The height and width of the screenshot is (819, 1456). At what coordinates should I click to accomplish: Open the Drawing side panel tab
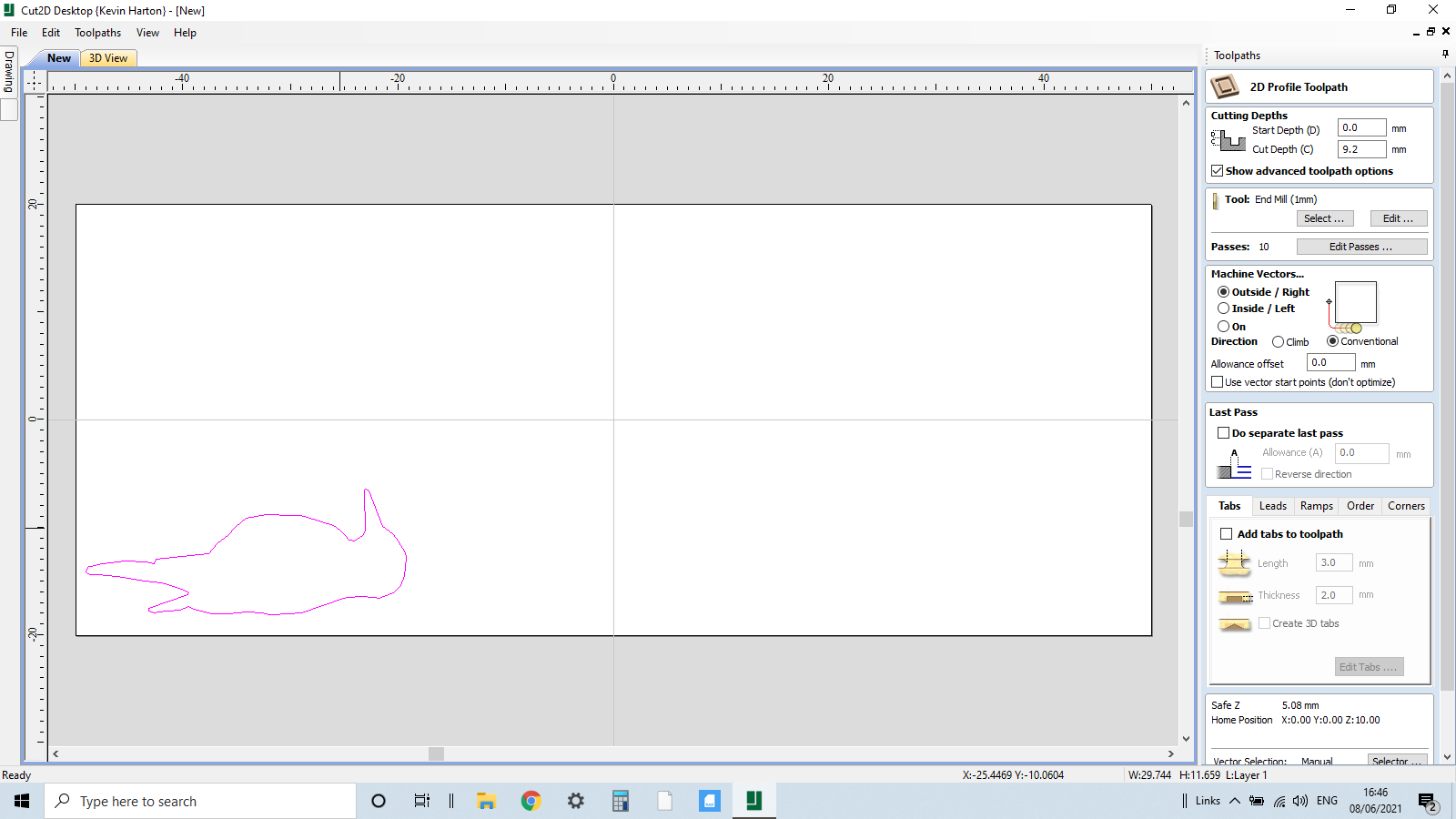7,73
